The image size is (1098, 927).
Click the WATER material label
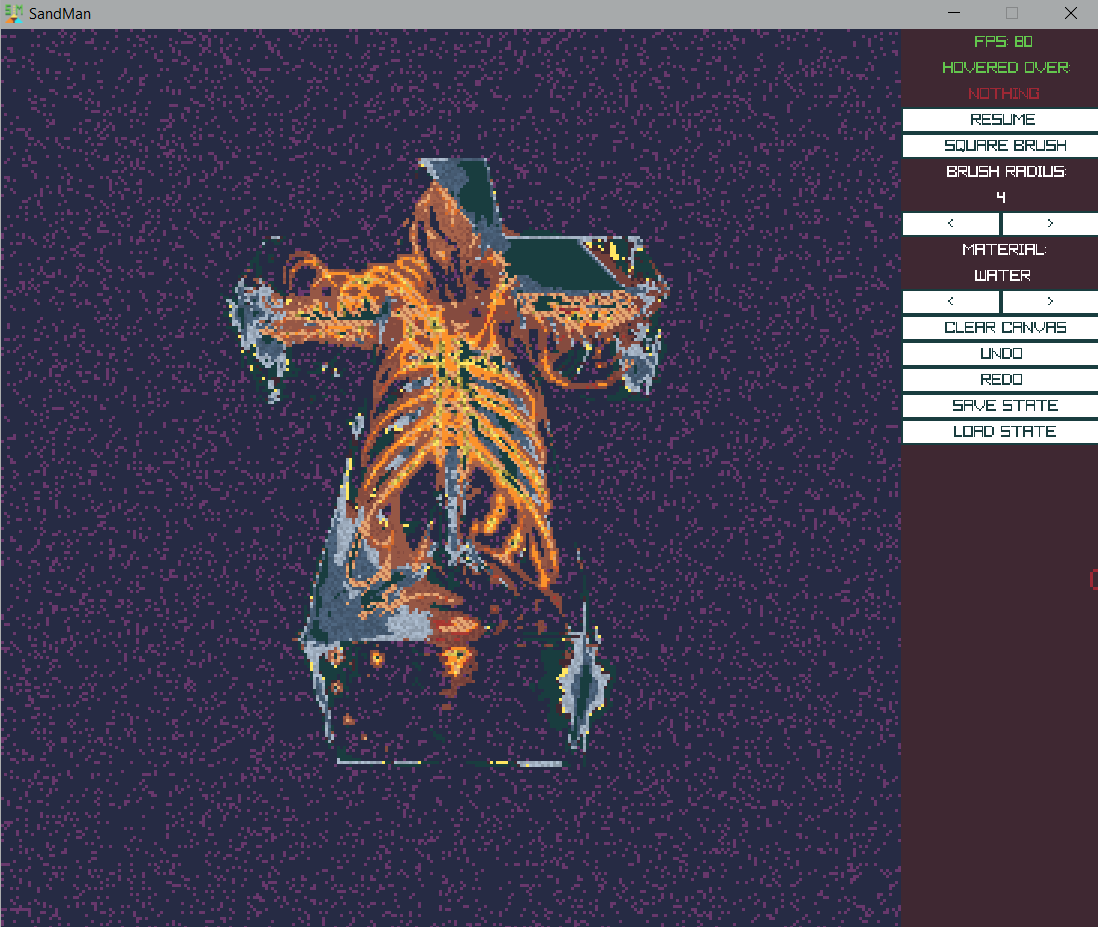[x=1001, y=276]
